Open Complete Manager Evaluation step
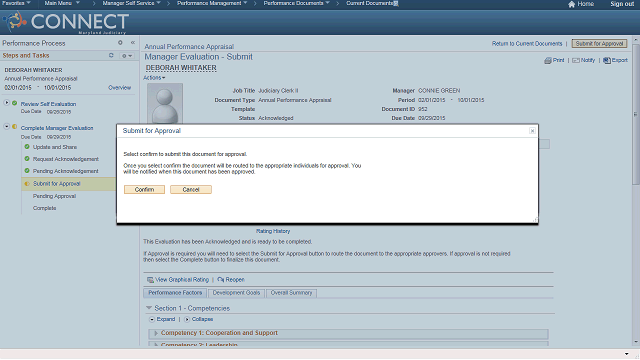The image size is (640, 360). click(x=57, y=128)
